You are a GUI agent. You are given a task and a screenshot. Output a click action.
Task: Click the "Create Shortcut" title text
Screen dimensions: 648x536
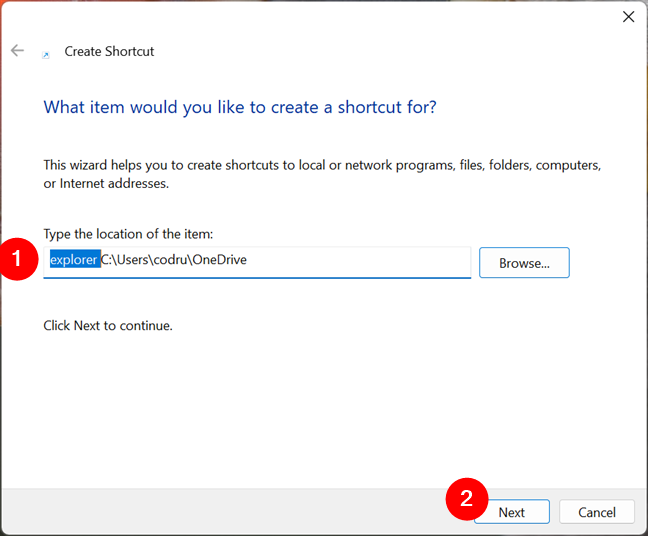109,51
